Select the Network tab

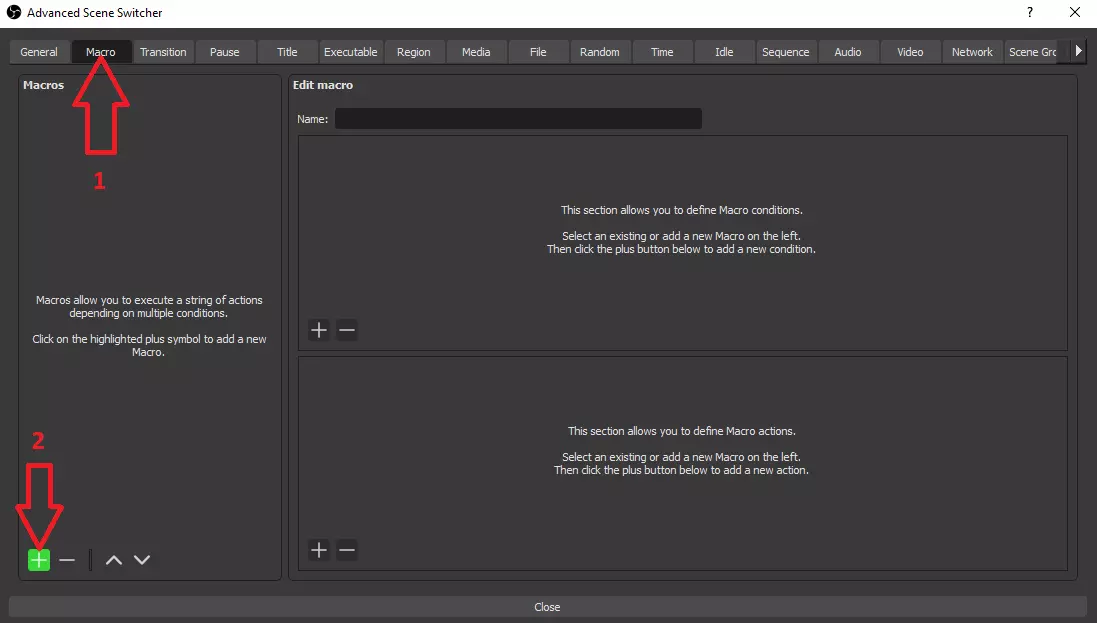(972, 52)
